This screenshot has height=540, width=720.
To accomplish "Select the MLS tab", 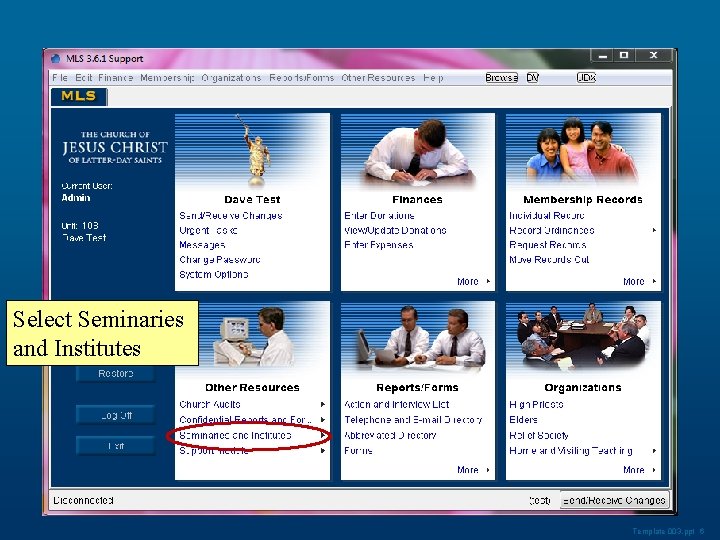I will click(79, 96).
